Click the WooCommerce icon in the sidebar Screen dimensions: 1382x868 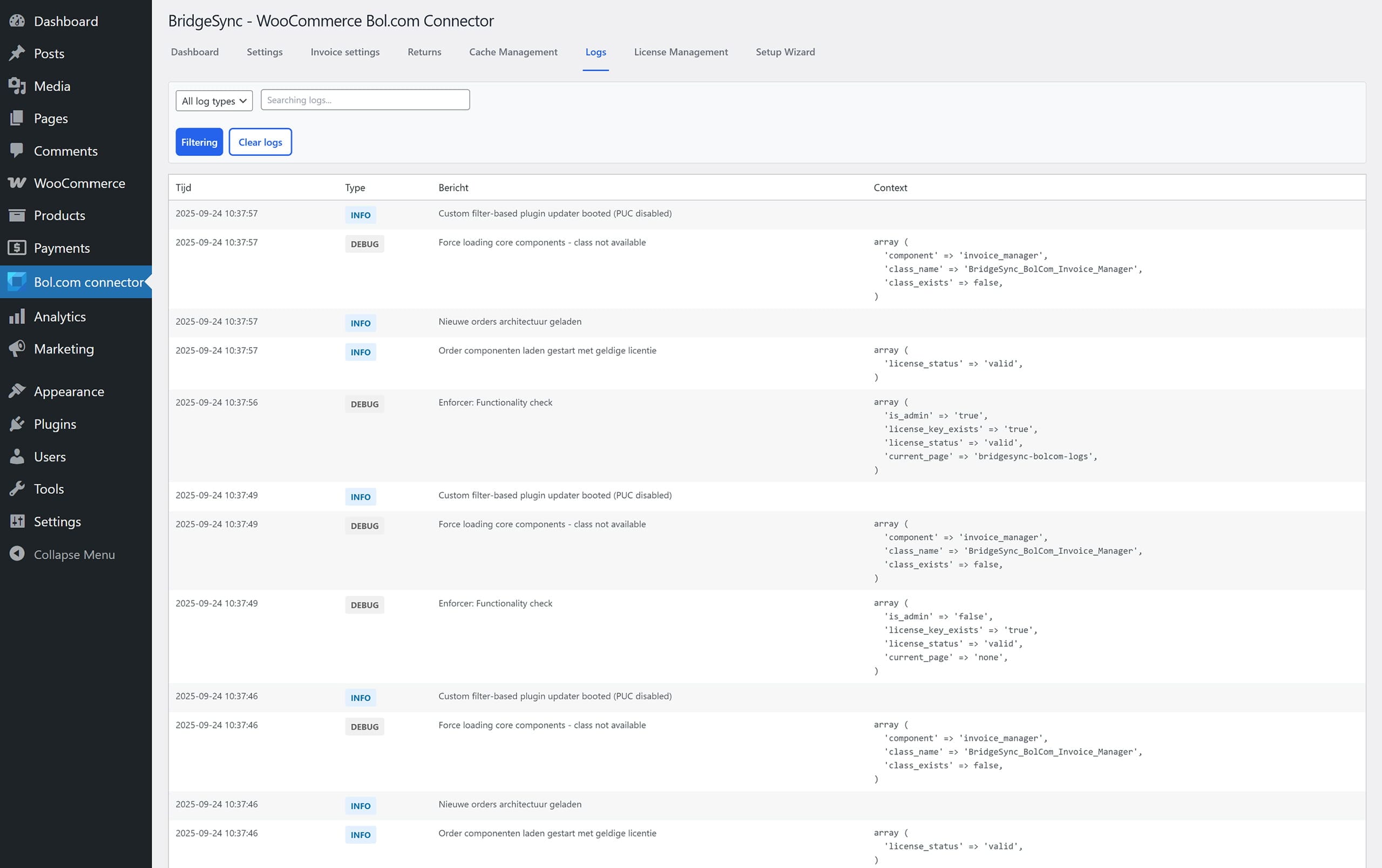(x=17, y=183)
